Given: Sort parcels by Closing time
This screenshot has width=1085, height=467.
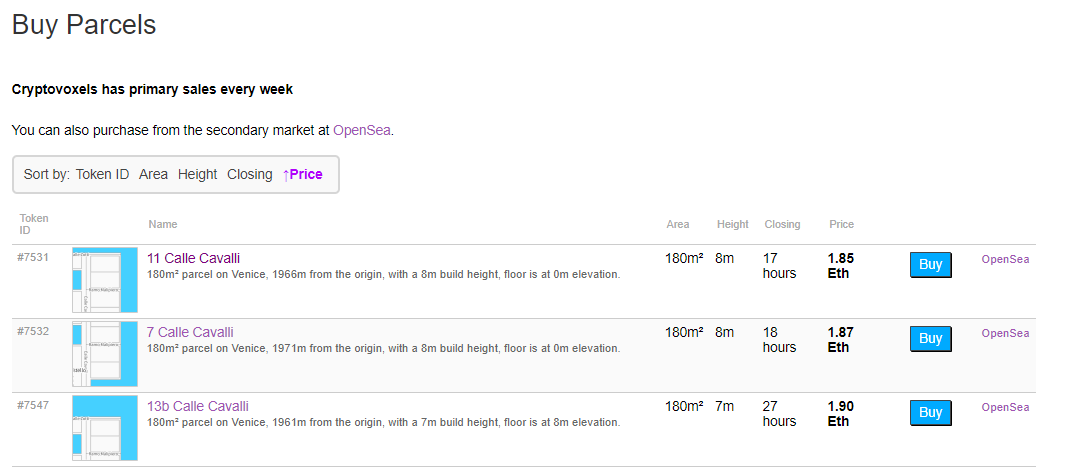Looking at the screenshot, I should point(249,174).
